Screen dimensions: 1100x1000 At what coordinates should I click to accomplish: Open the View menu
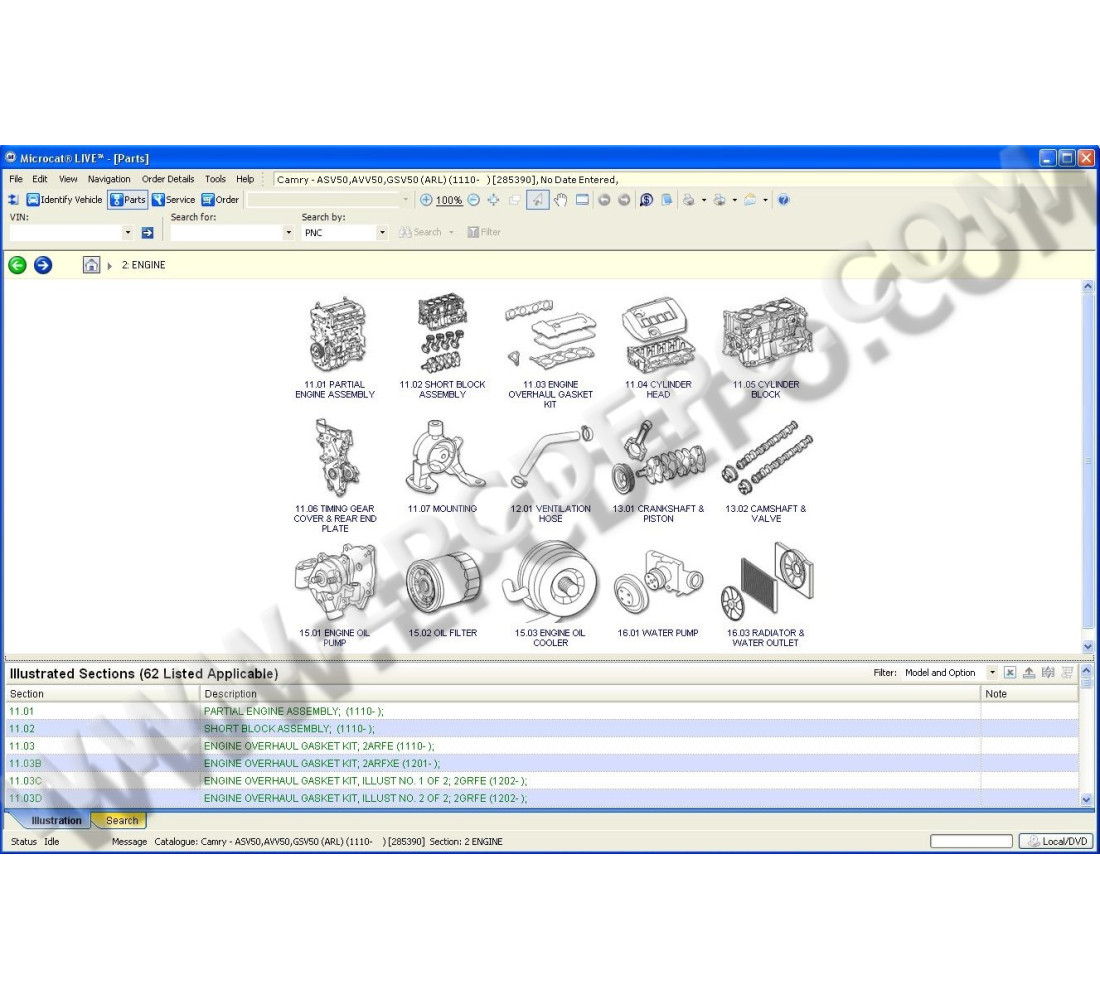(x=68, y=180)
